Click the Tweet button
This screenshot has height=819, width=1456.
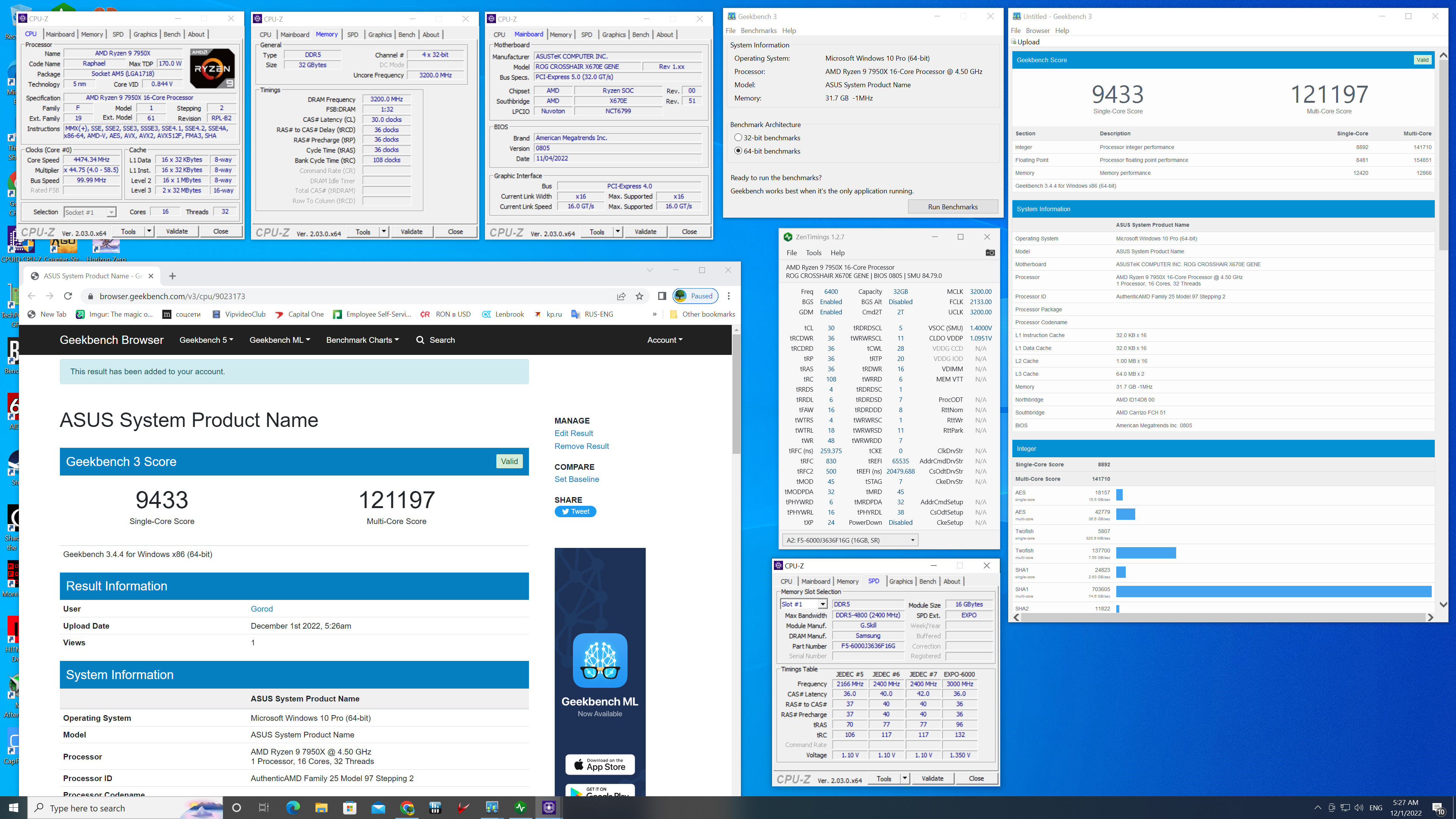[x=576, y=511]
